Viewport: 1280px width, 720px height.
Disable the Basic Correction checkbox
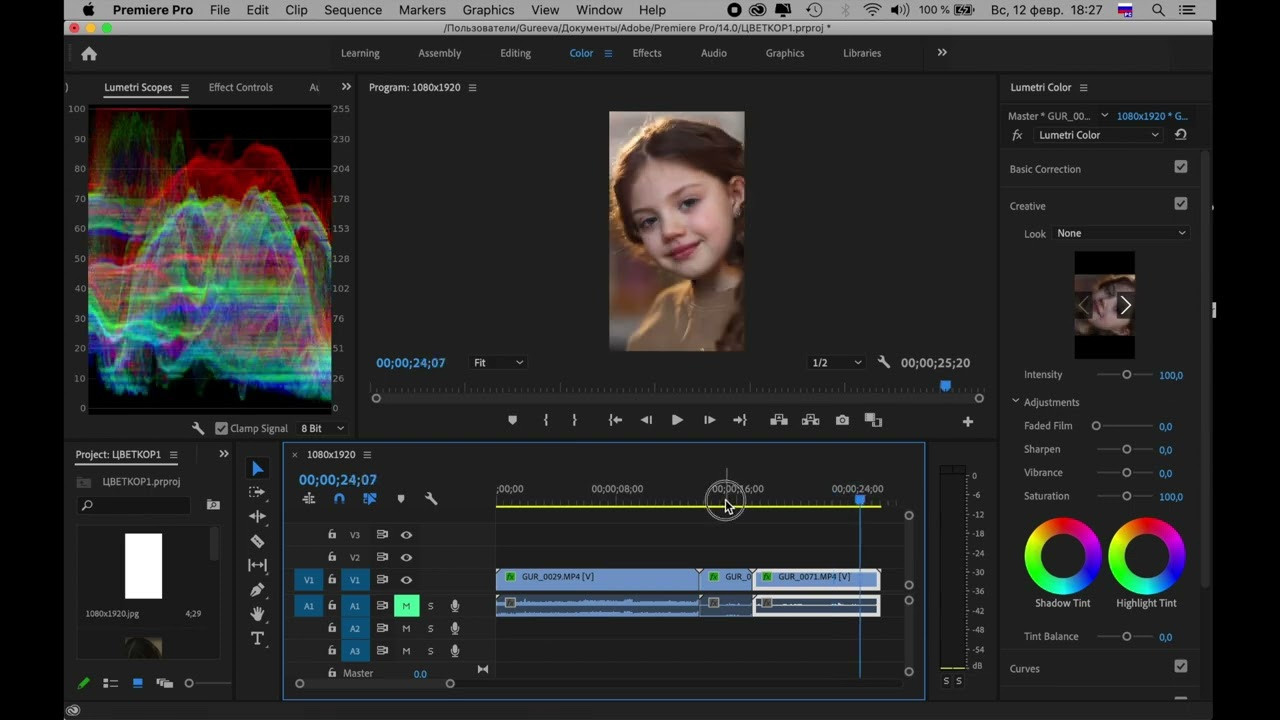(1181, 168)
